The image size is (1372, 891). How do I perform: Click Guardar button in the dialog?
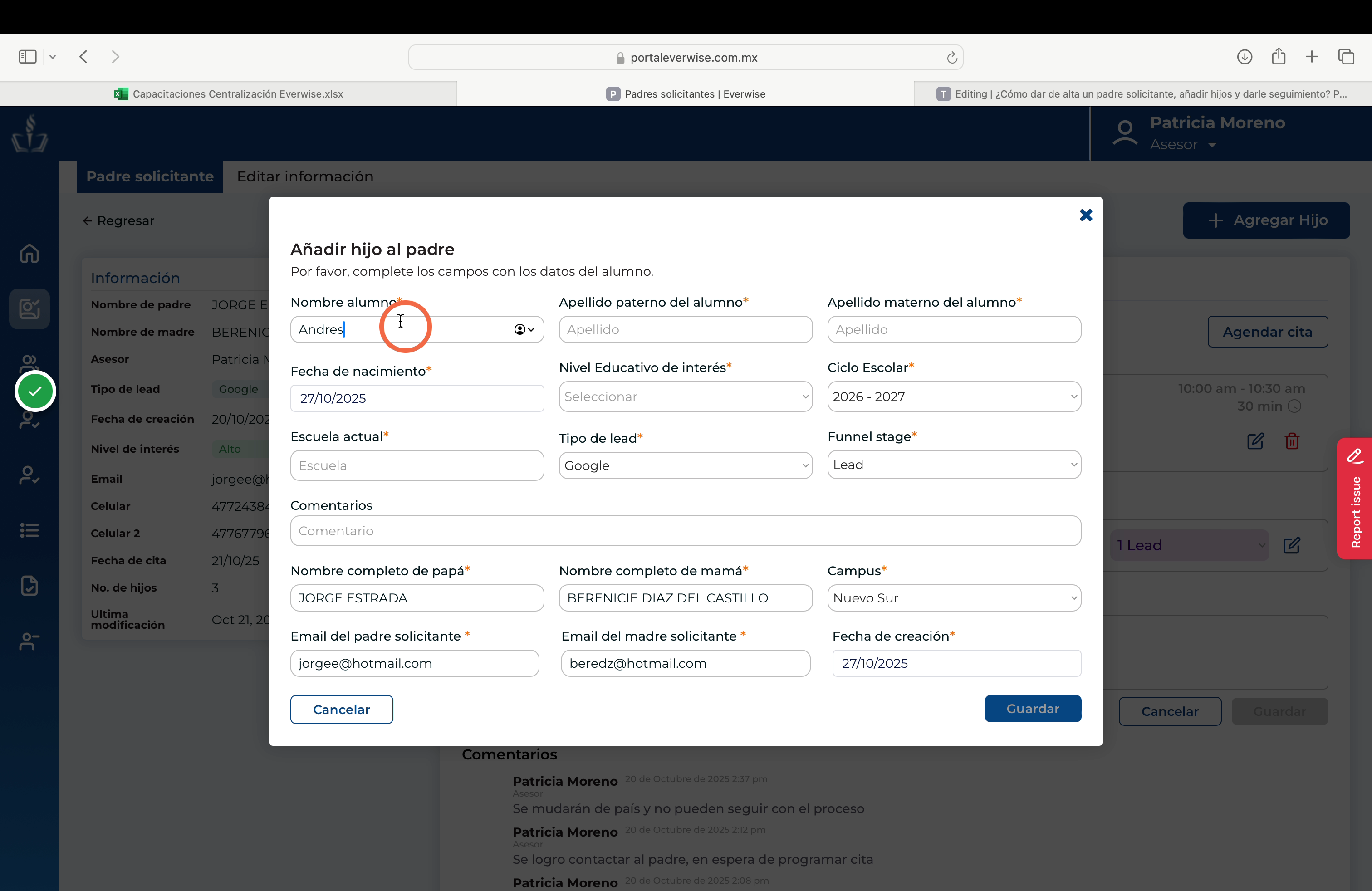pos(1033,709)
